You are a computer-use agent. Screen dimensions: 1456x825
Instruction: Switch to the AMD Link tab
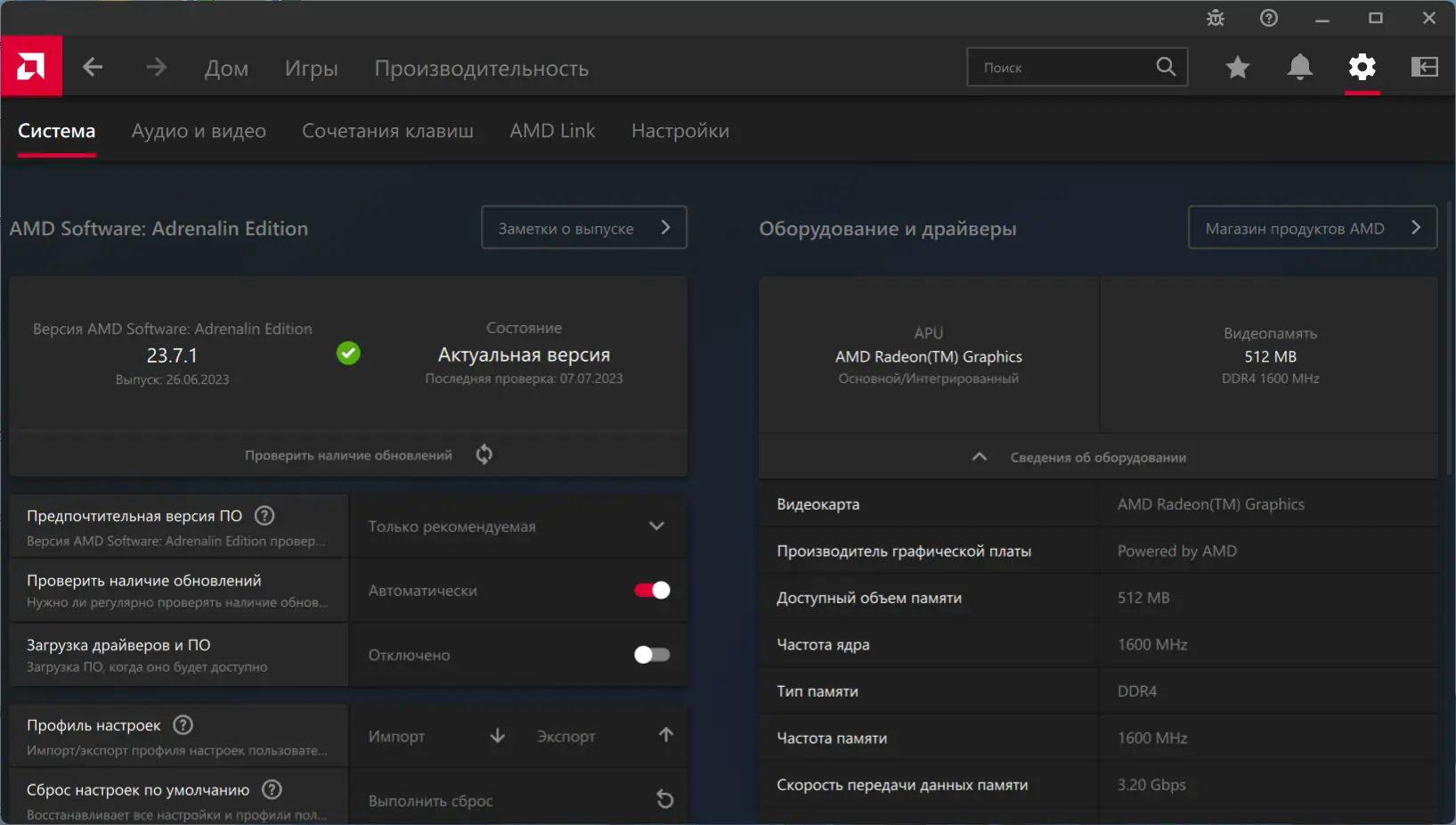552,131
